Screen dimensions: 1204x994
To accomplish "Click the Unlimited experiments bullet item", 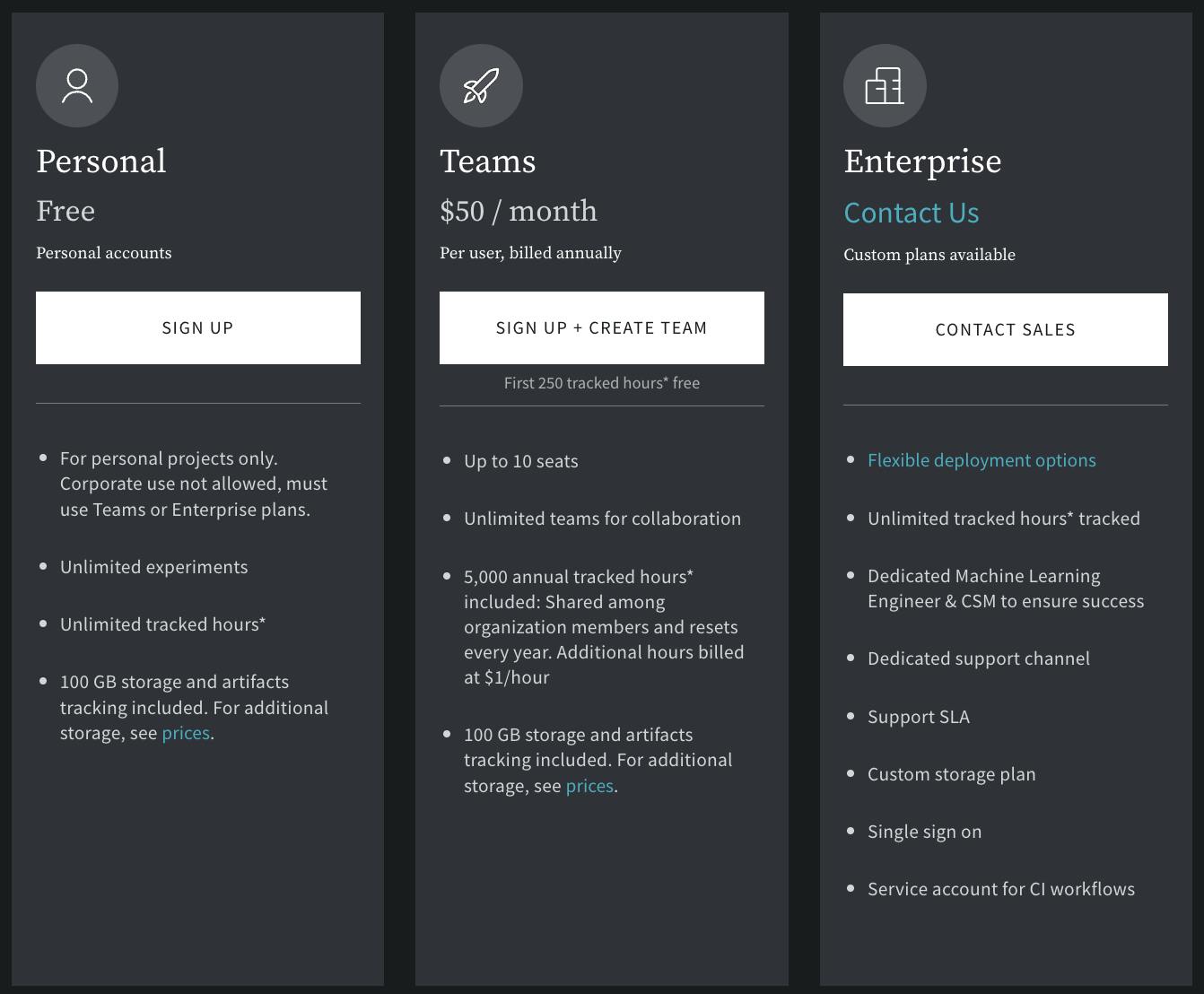I will pos(153,567).
